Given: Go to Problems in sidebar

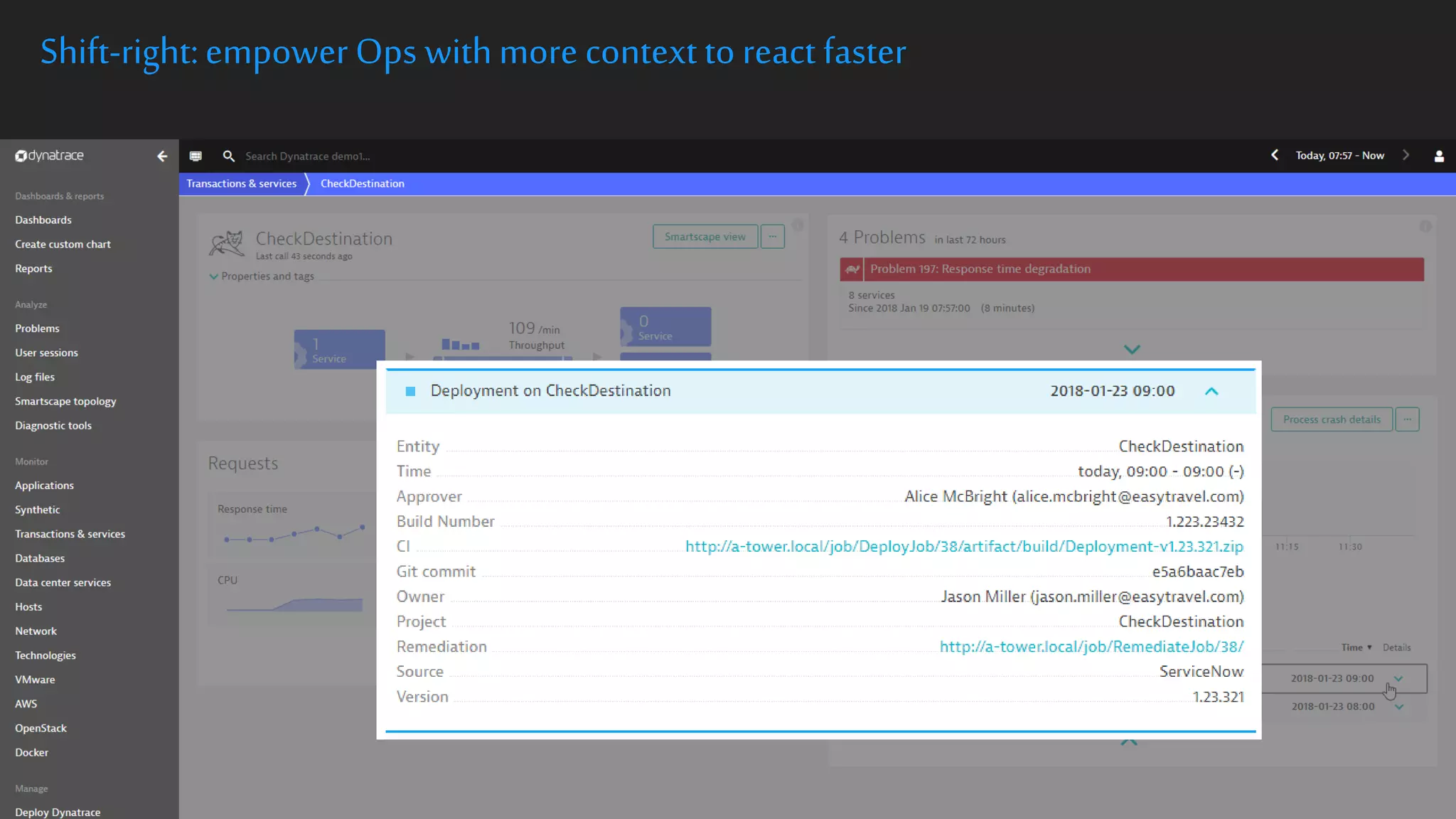Looking at the screenshot, I should coord(37,328).
